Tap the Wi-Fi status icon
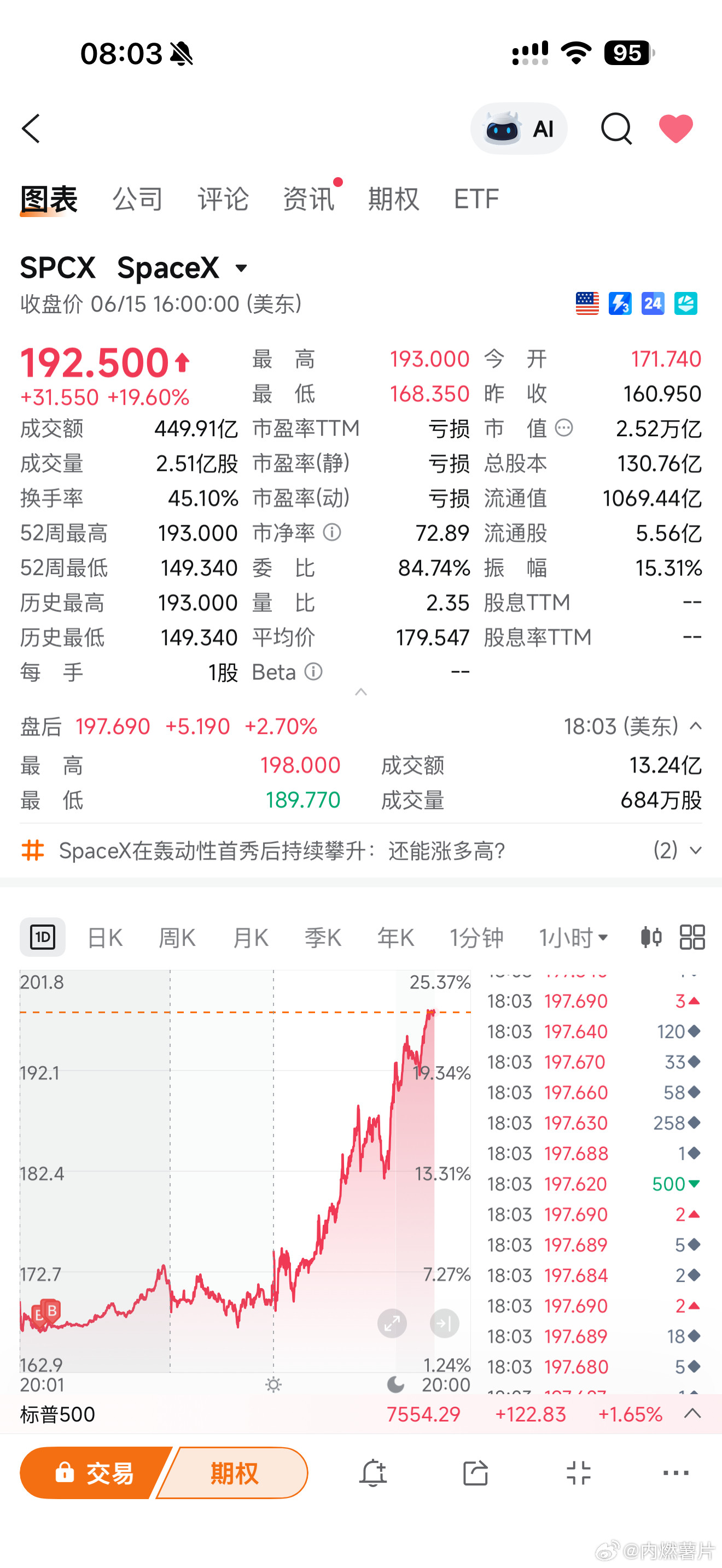Screen dimensions: 722x1568 coord(577,53)
